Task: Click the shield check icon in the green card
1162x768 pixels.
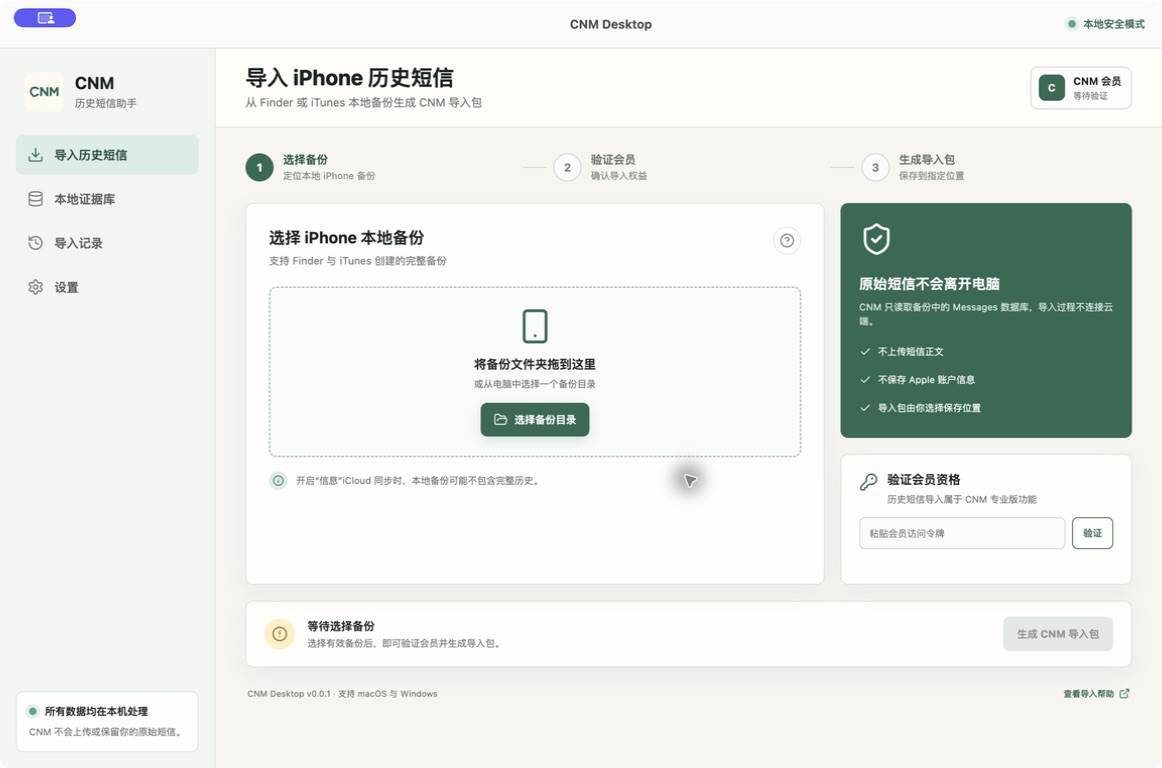Action: pos(876,239)
